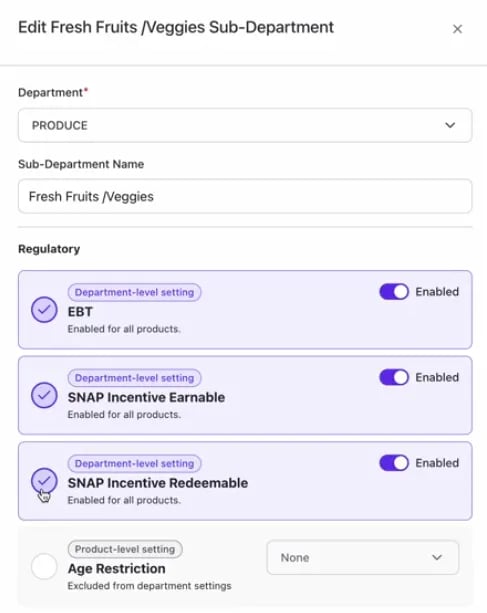
Task: Click the EBT checkmark circle icon
Action: [44, 310]
